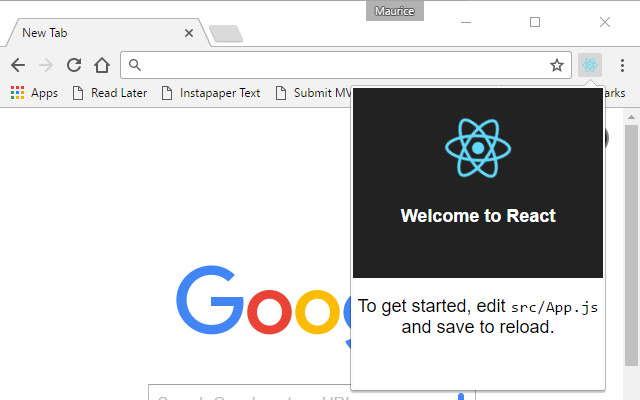This screenshot has height=400, width=640.
Task: Click the address bar input
Action: [345, 65]
